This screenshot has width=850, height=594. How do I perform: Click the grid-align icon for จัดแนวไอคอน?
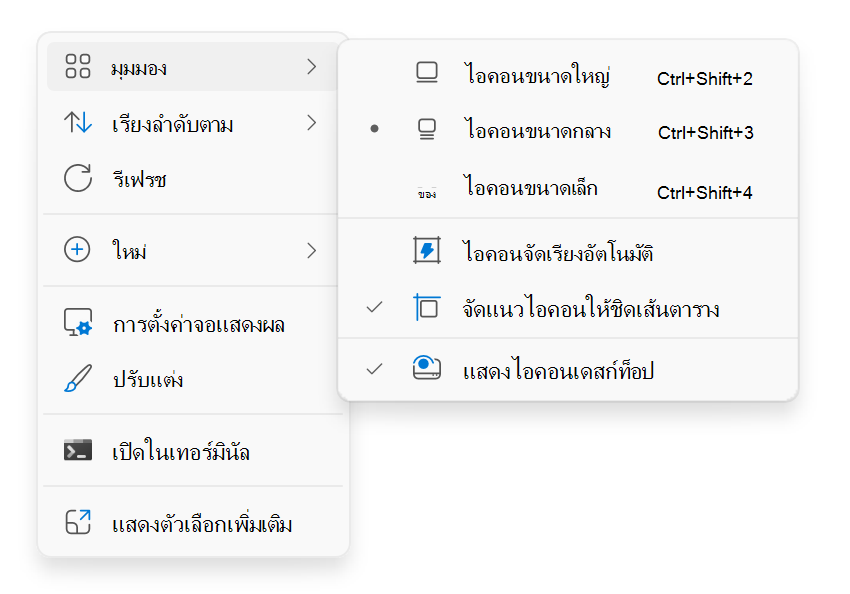tap(427, 307)
